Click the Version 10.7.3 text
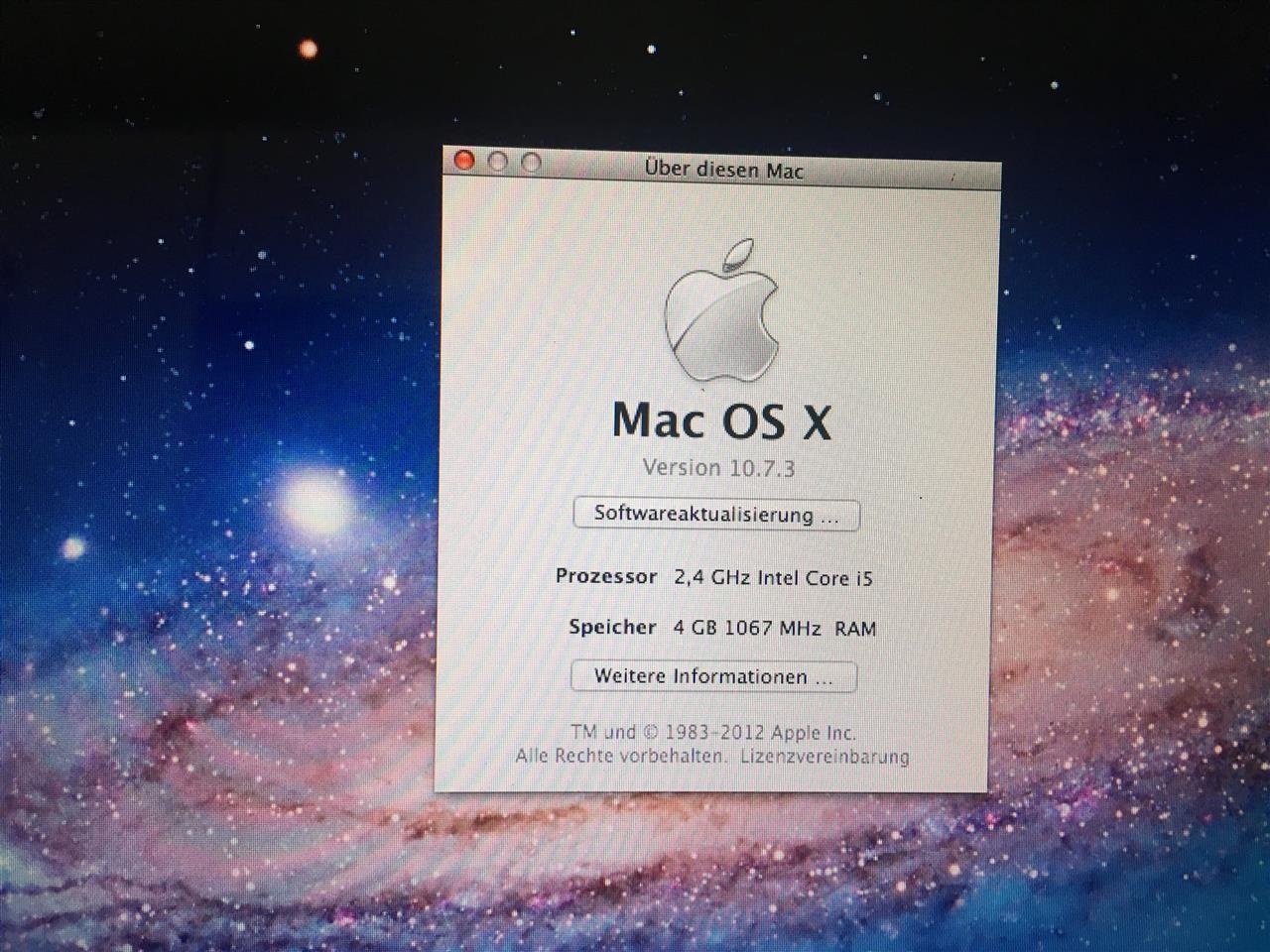The height and width of the screenshot is (952, 1270). 718,468
